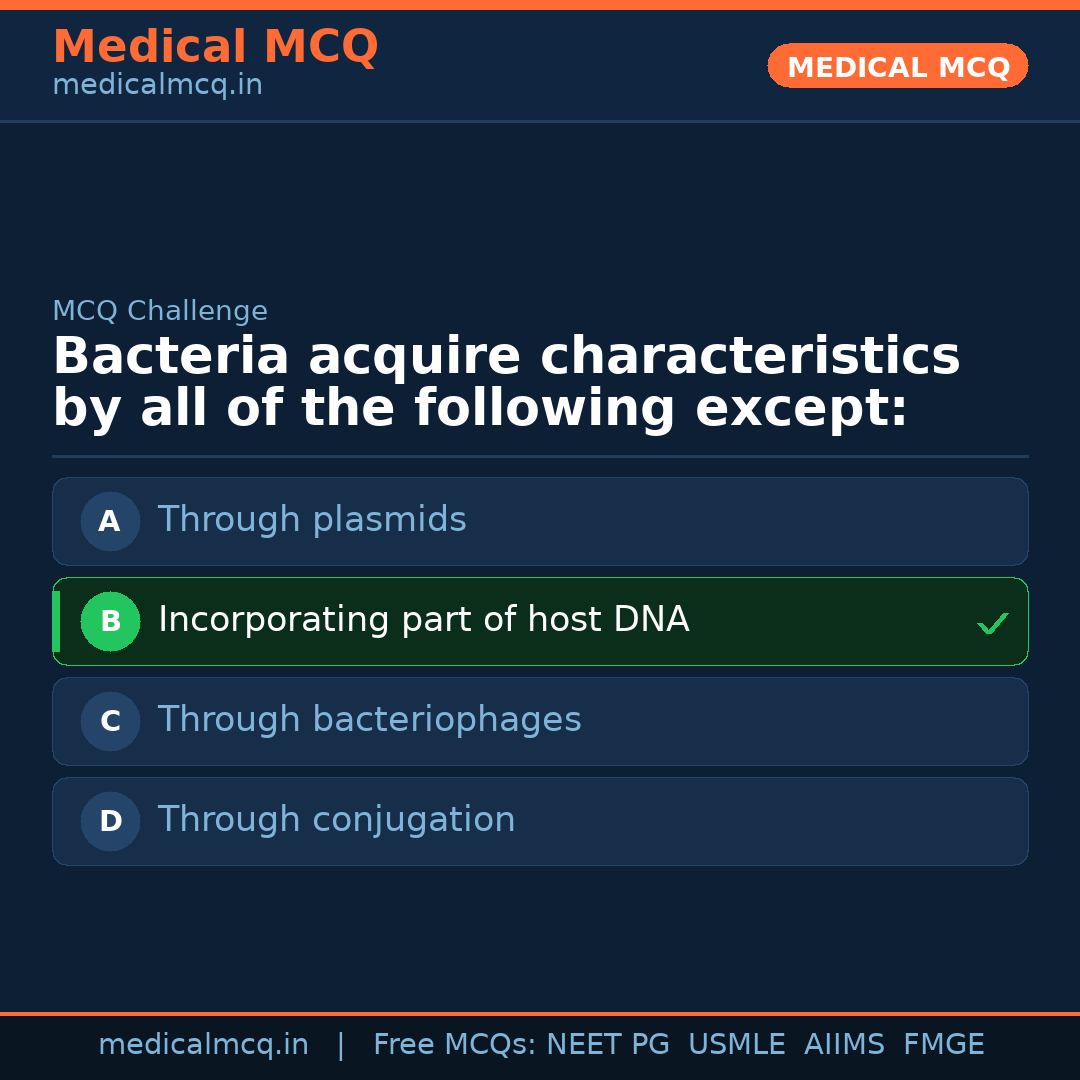Select the USMLE footer item
The image size is (1080, 1080).
pyautogui.click(x=736, y=1045)
